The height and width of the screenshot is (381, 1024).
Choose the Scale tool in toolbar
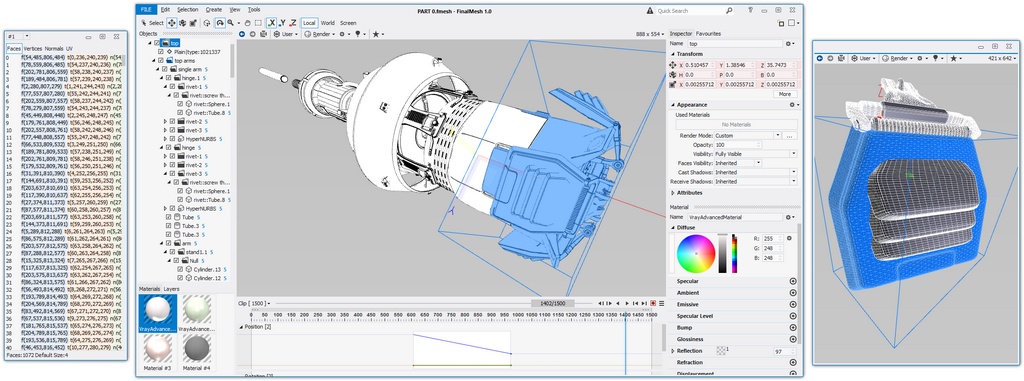[194, 23]
